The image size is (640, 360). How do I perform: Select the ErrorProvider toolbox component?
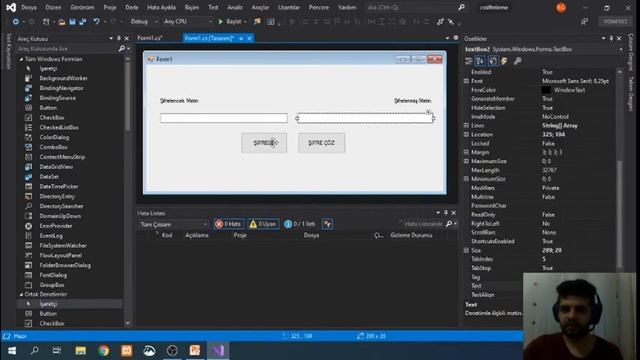pos(56,226)
